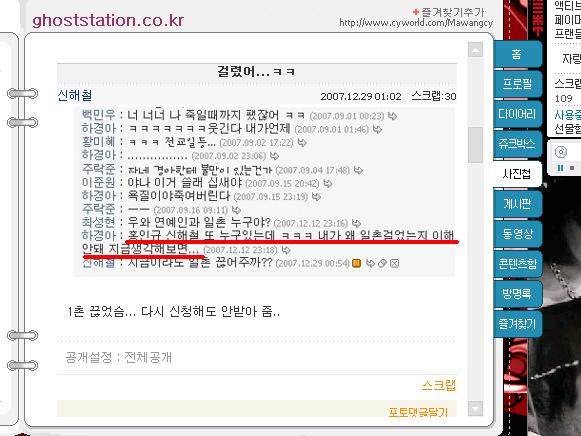Click the reply arrow beside 백민우's comment
Screen dimensions: 581x436
click(x=392, y=116)
